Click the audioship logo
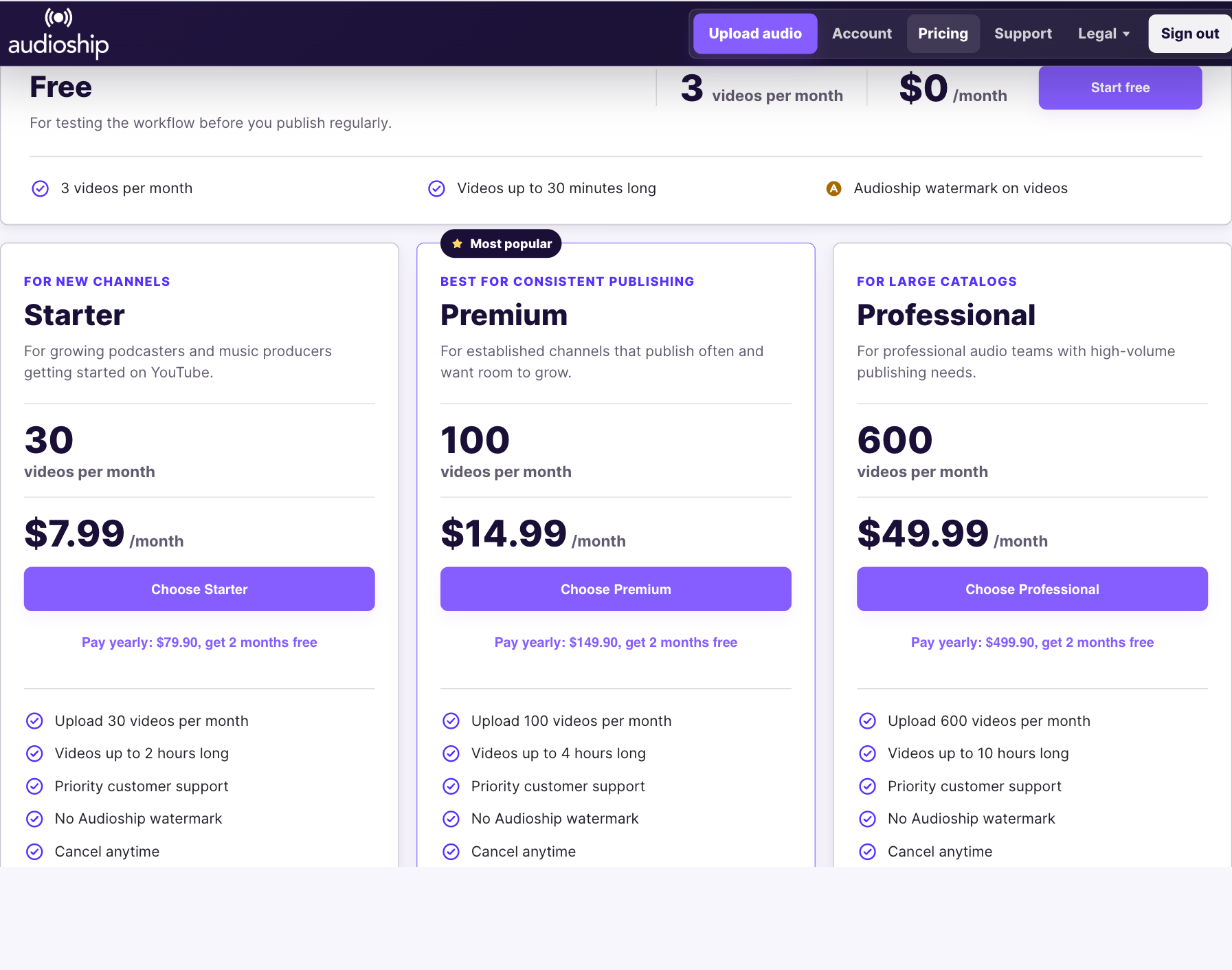Image resolution: width=1232 pixels, height=970 pixels. tap(58, 33)
